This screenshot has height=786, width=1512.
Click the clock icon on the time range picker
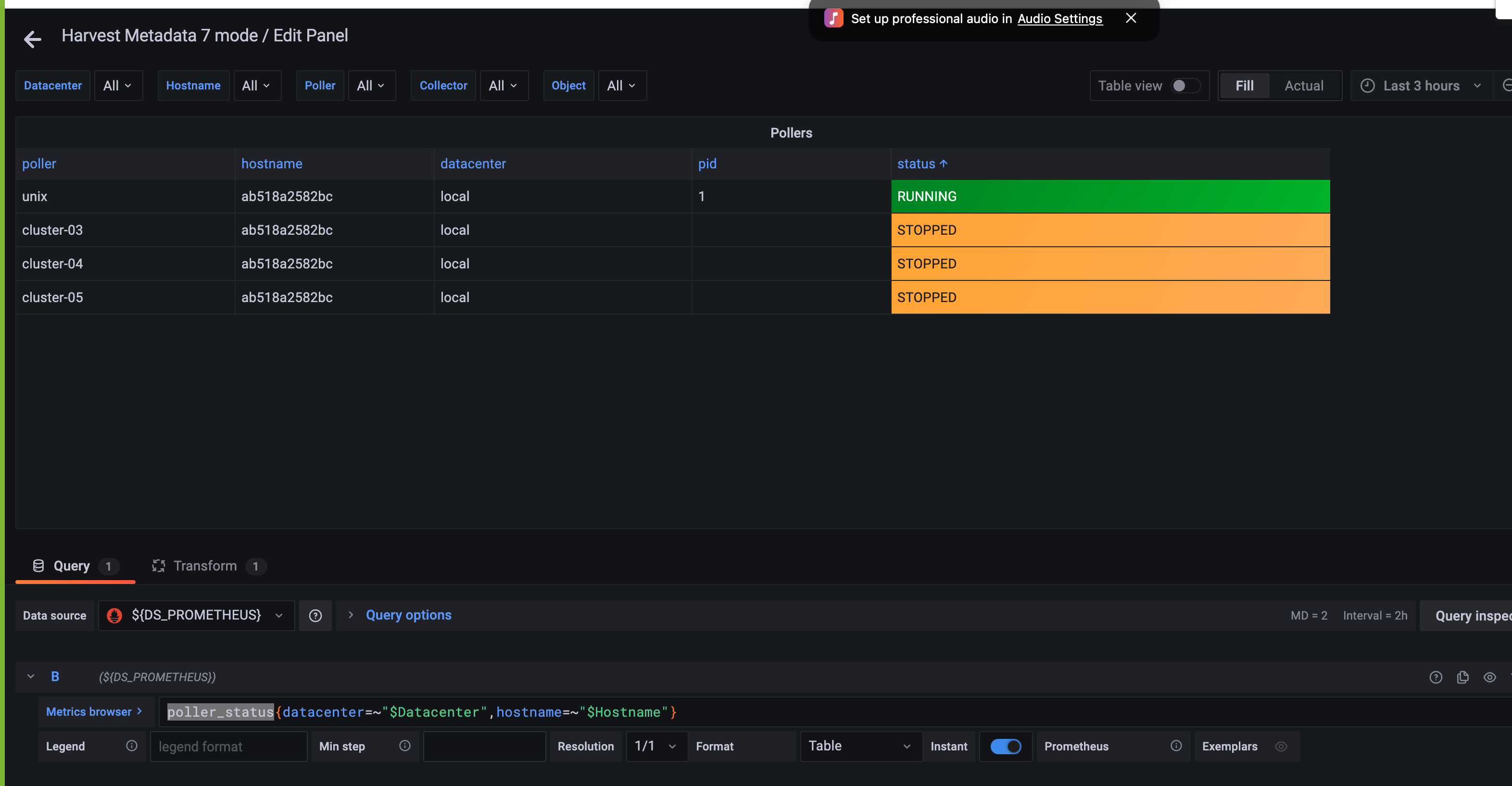point(1368,85)
